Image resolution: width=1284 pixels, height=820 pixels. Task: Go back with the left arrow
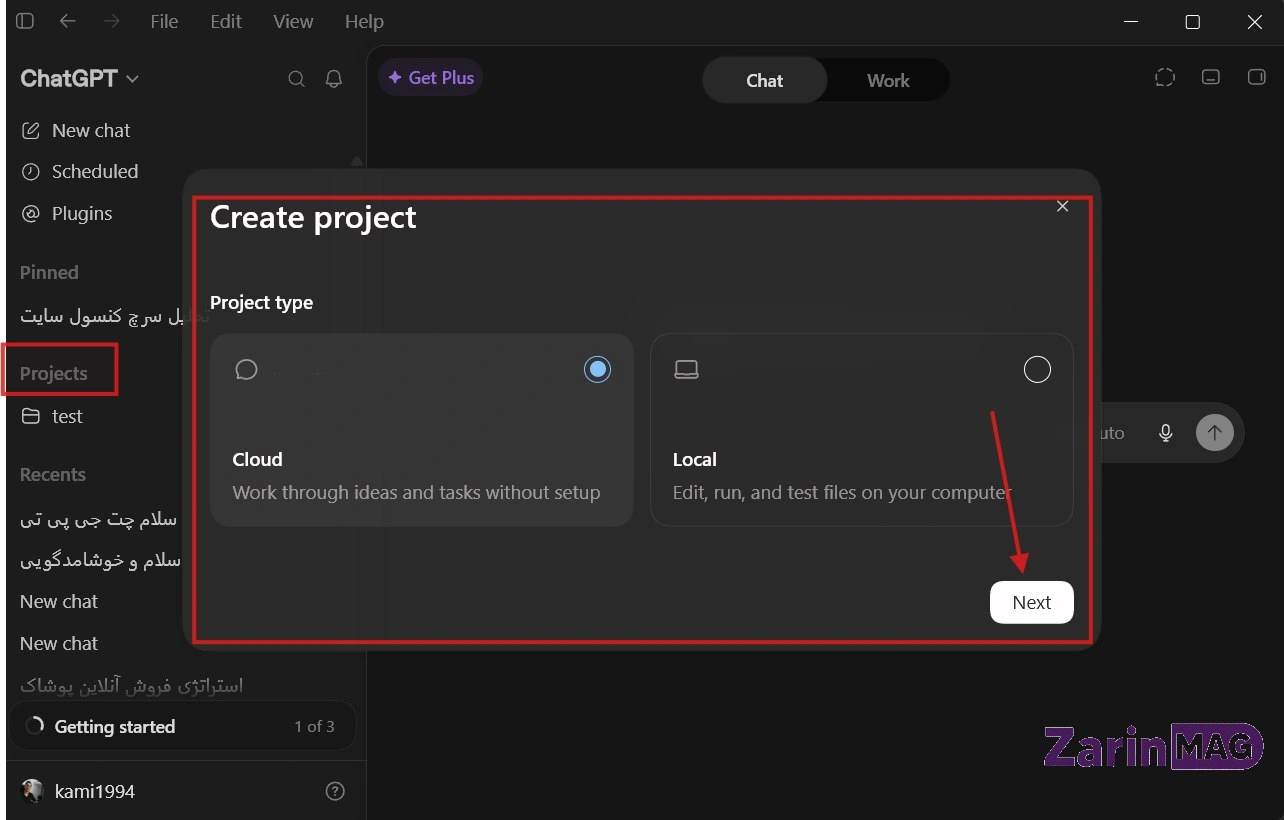point(67,21)
